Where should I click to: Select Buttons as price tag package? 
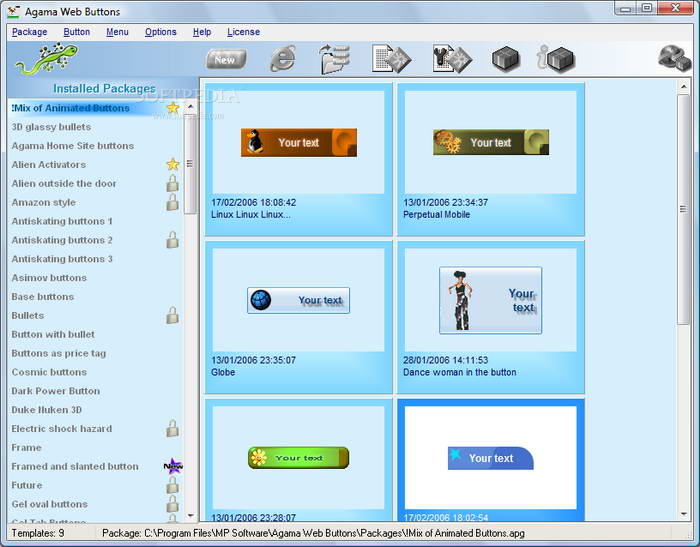(59, 353)
